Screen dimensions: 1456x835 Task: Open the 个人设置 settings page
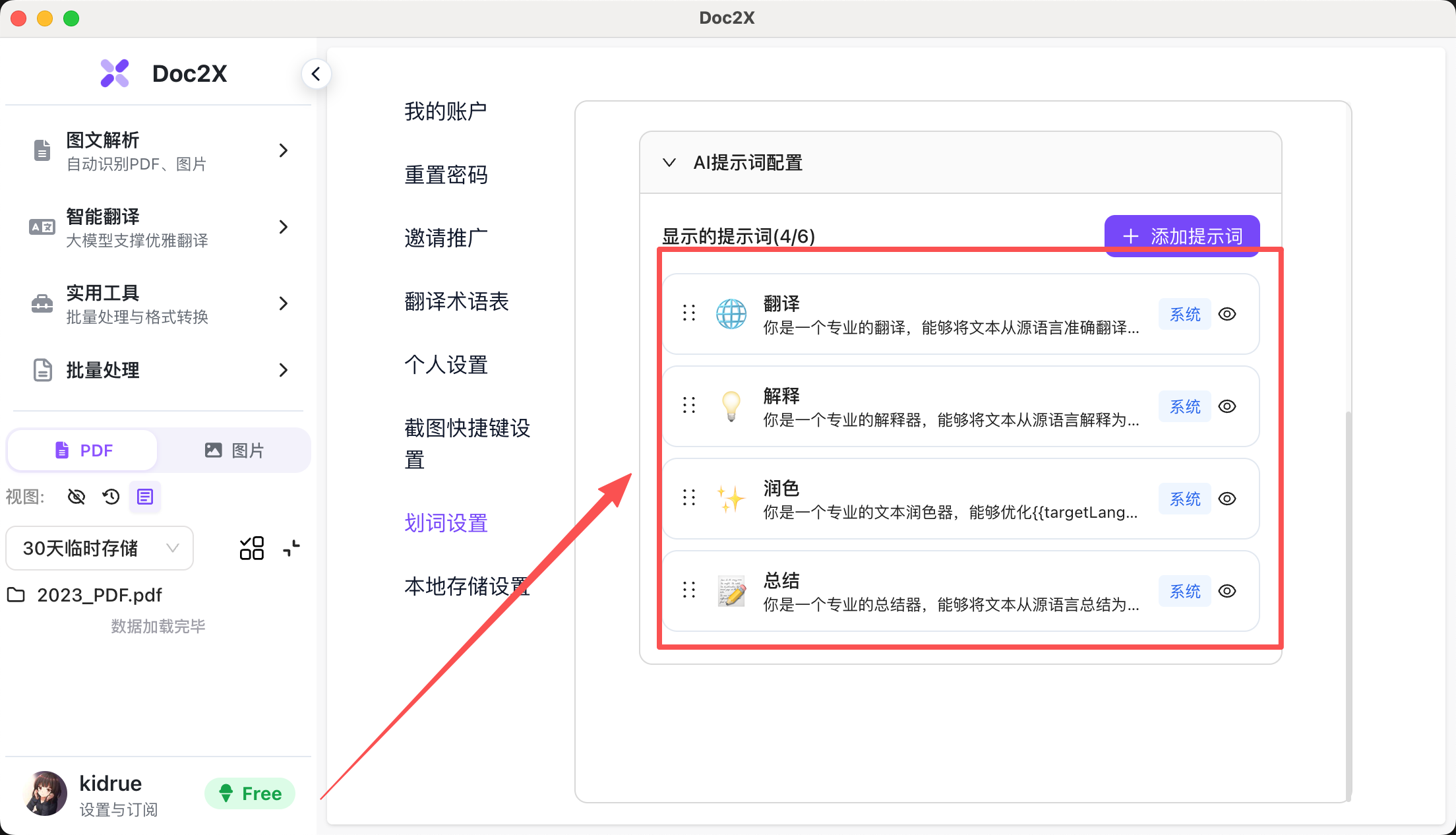coord(446,365)
